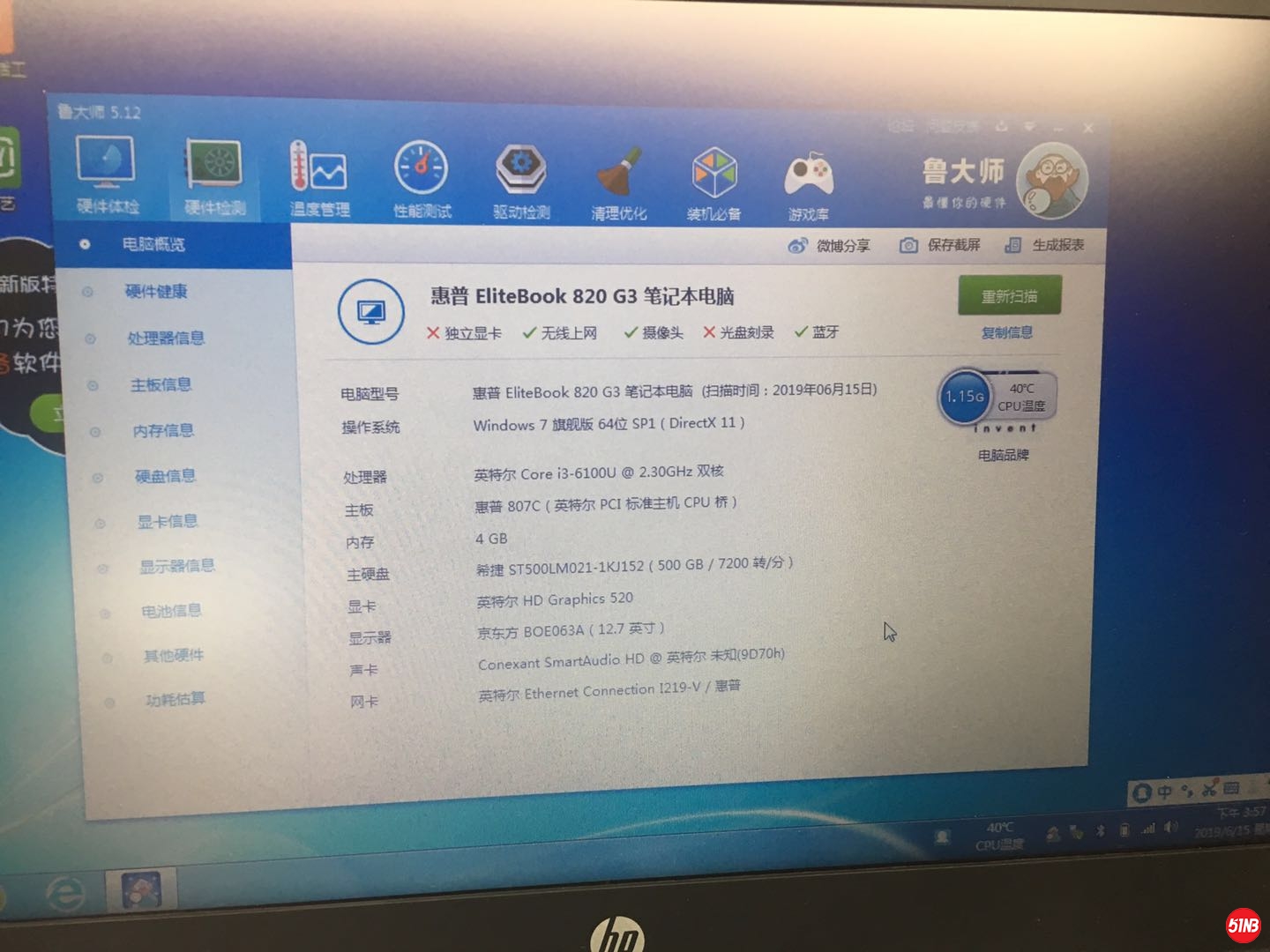Click the Windows 7 旗舰版 operating system value
This screenshot has height=952, width=1270.
609,424
